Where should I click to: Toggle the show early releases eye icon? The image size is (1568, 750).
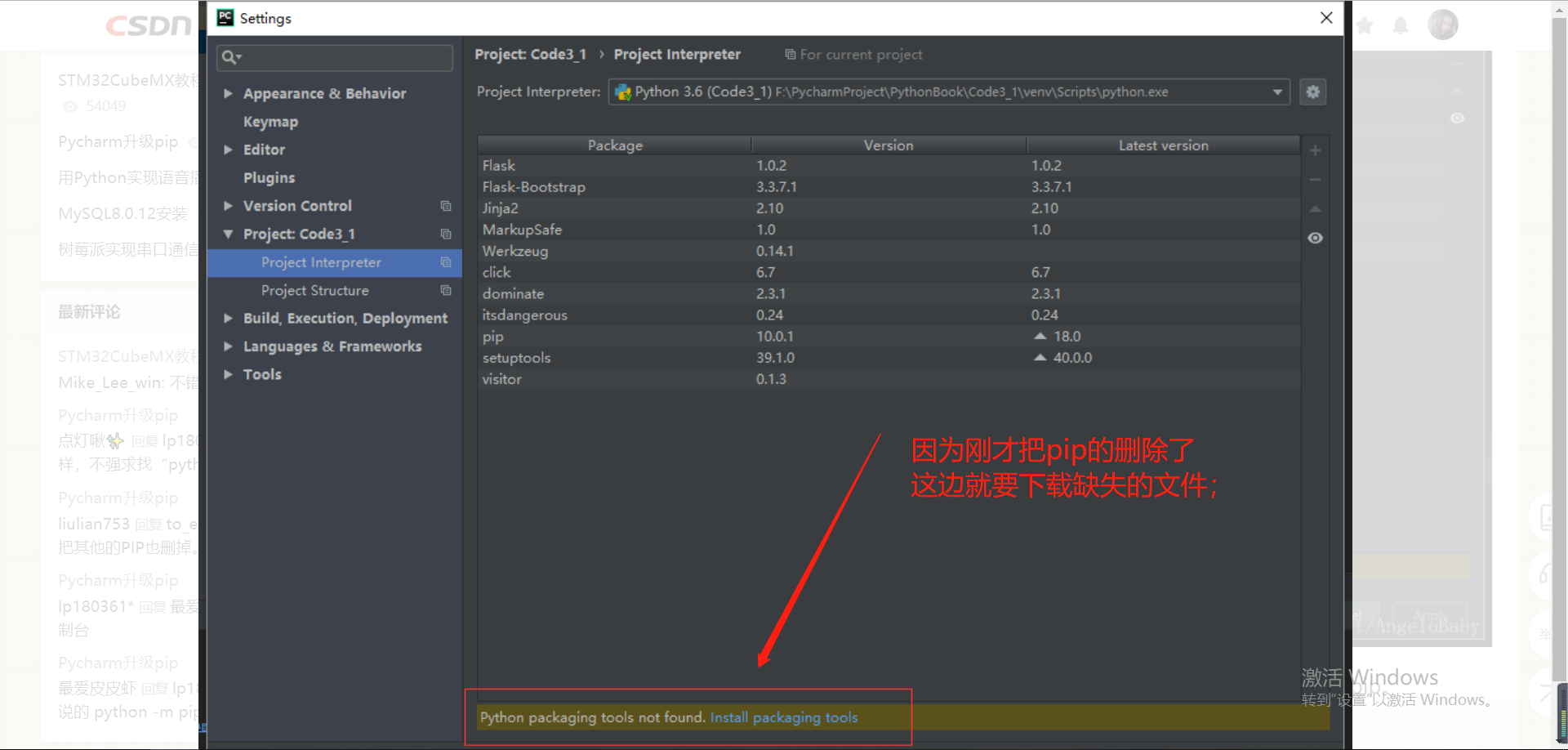(1315, 238)
